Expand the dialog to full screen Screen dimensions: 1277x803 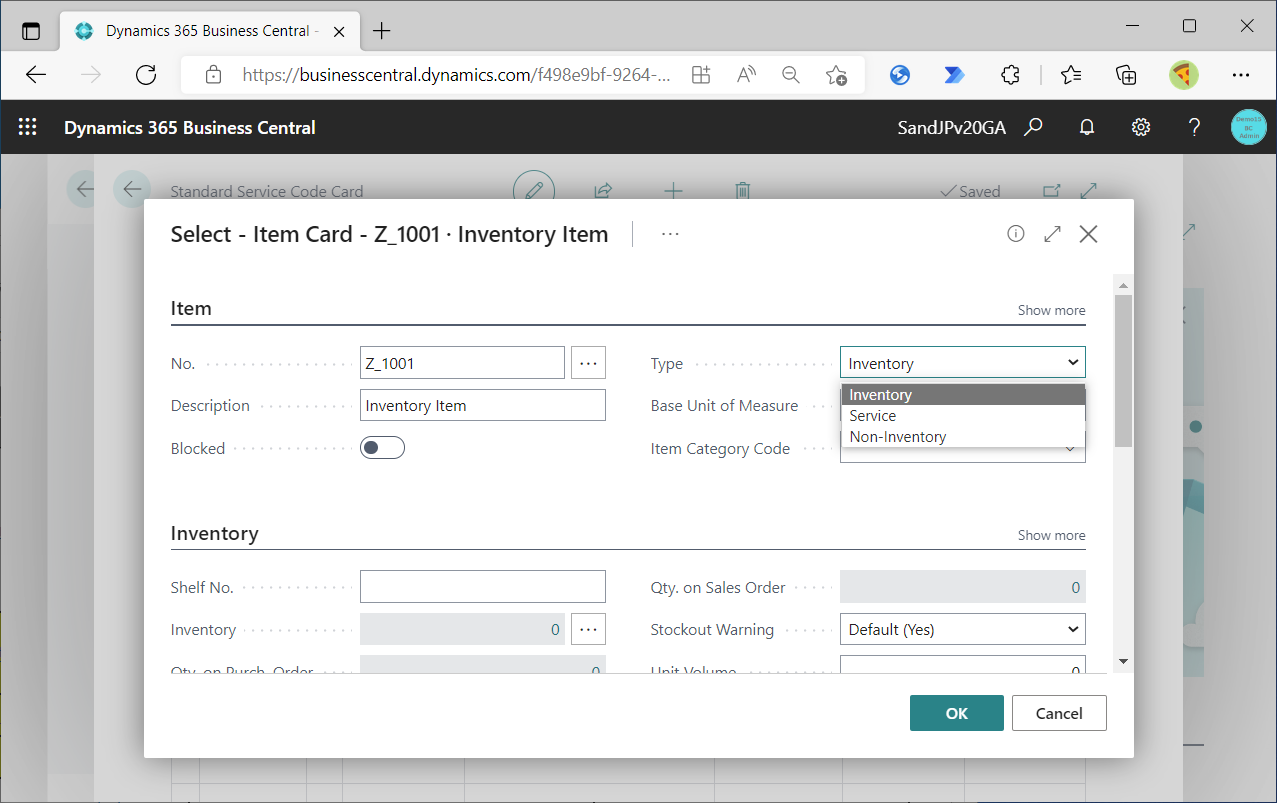pos(1052,234)
